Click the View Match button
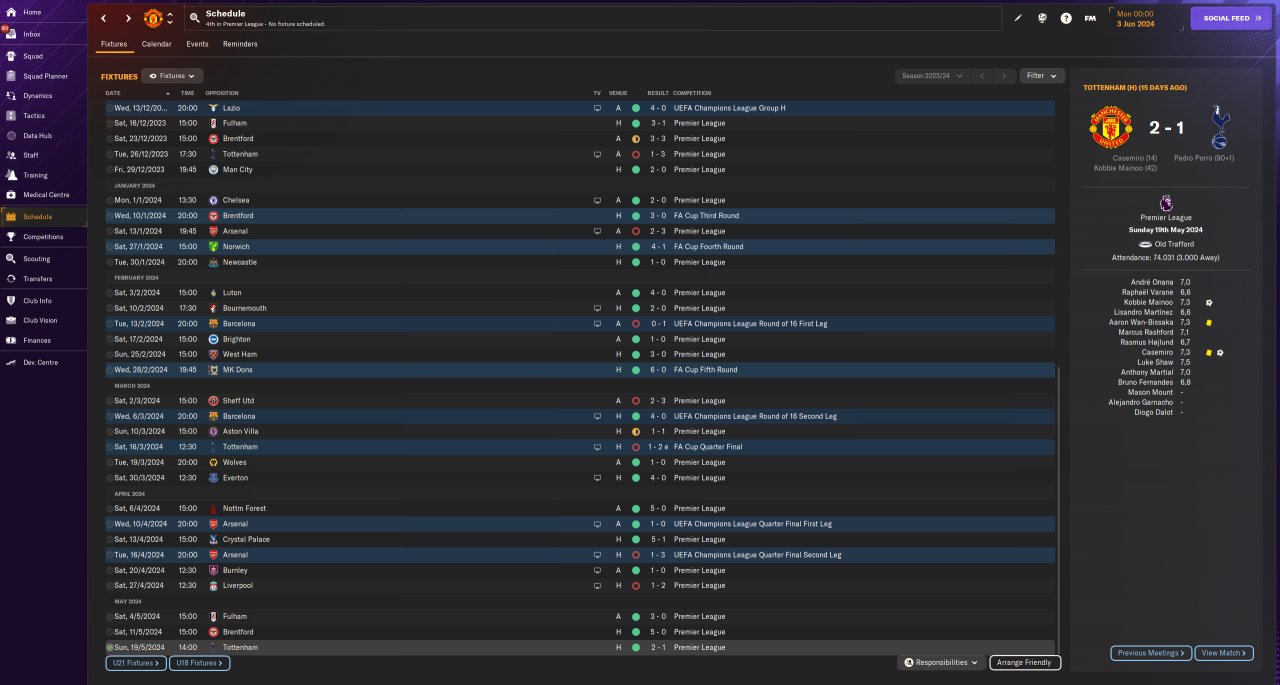Image resolution: width=1280 pixels, height=685 pixels. (1223, 653)
